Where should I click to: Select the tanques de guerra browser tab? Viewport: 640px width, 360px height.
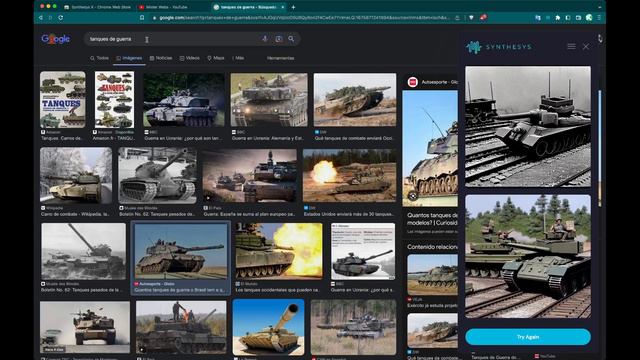tap(248, 7)
